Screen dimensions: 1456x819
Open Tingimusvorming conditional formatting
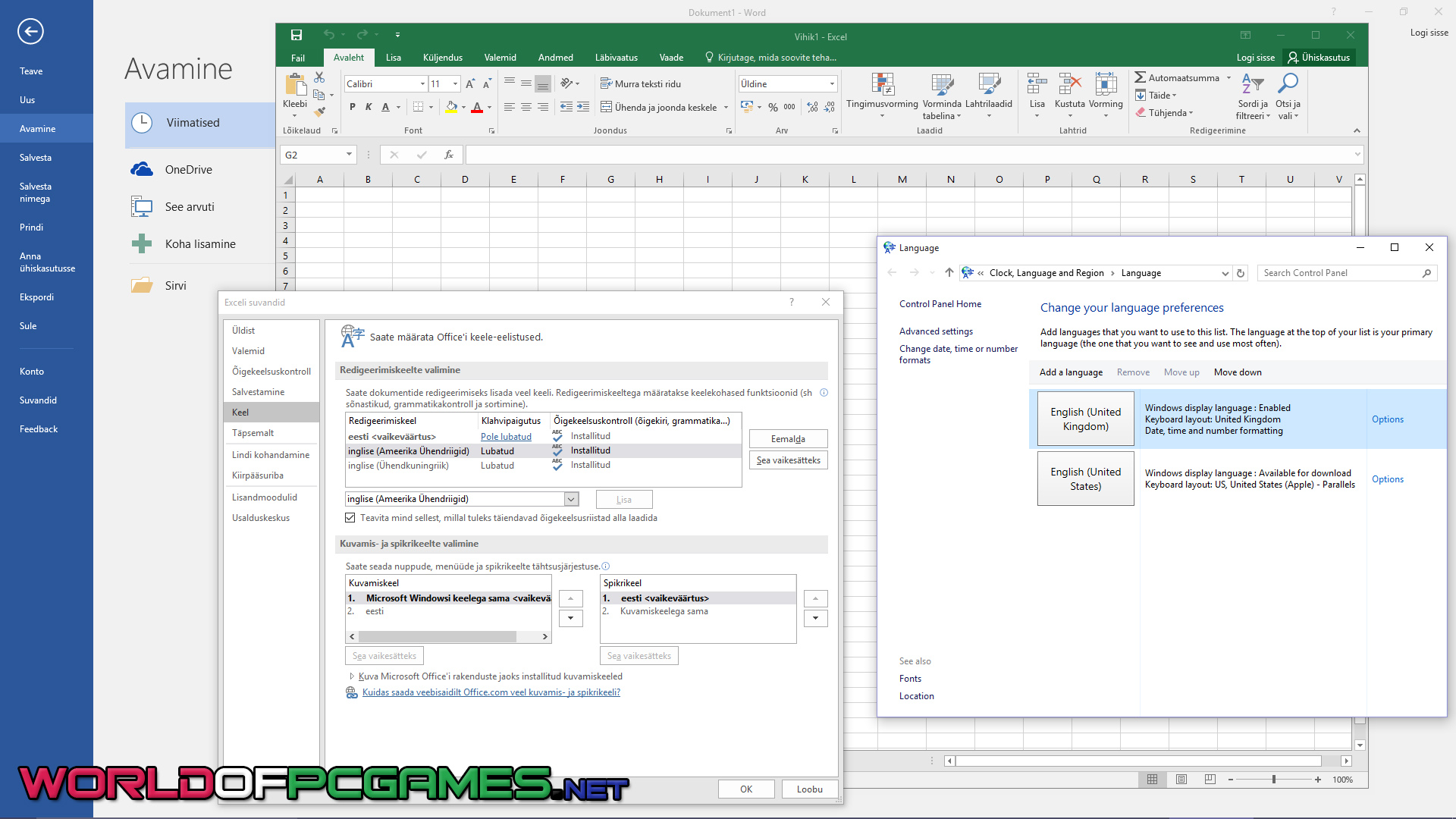coord(882,96)
